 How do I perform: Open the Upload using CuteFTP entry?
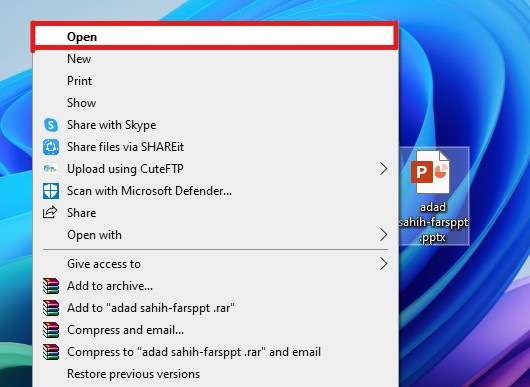(215, 169)
